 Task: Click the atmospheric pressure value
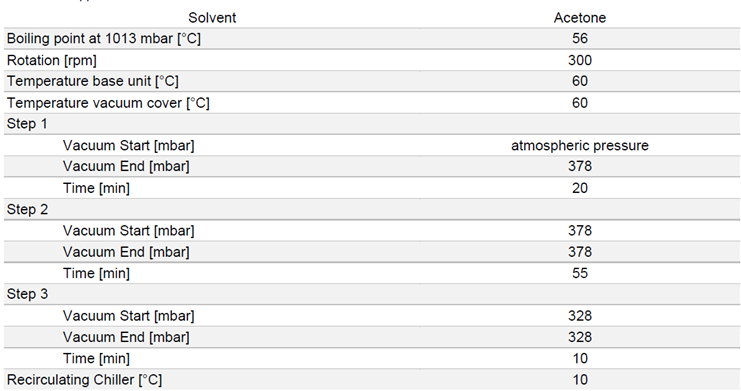(580, 146)
